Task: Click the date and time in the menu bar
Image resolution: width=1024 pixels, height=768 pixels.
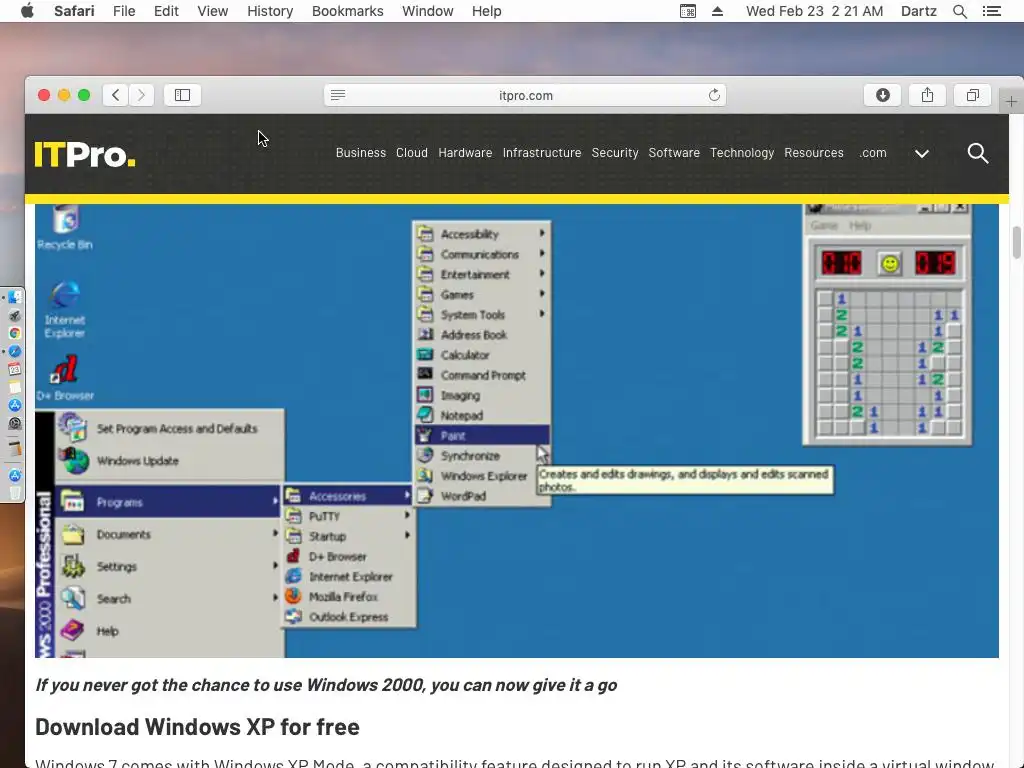Action: click(814, 11)
